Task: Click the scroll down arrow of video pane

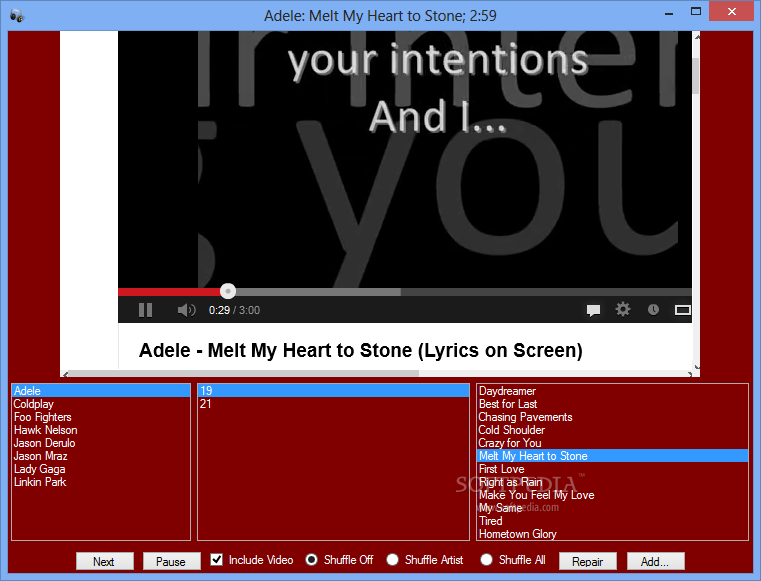Action: (x=696, y=367)
